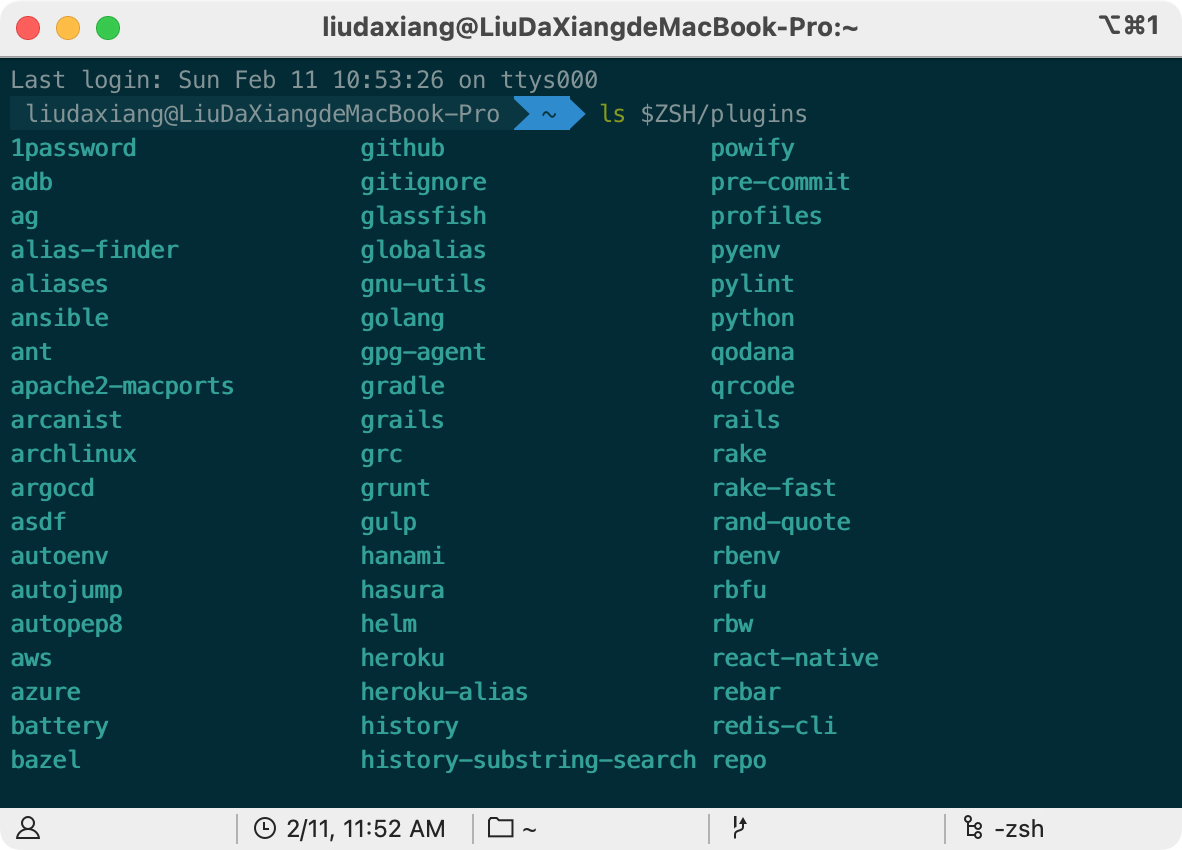Viewport: 1182px width, 850px height.
Task: Click the arcanist entry
Action: [66, 420]
